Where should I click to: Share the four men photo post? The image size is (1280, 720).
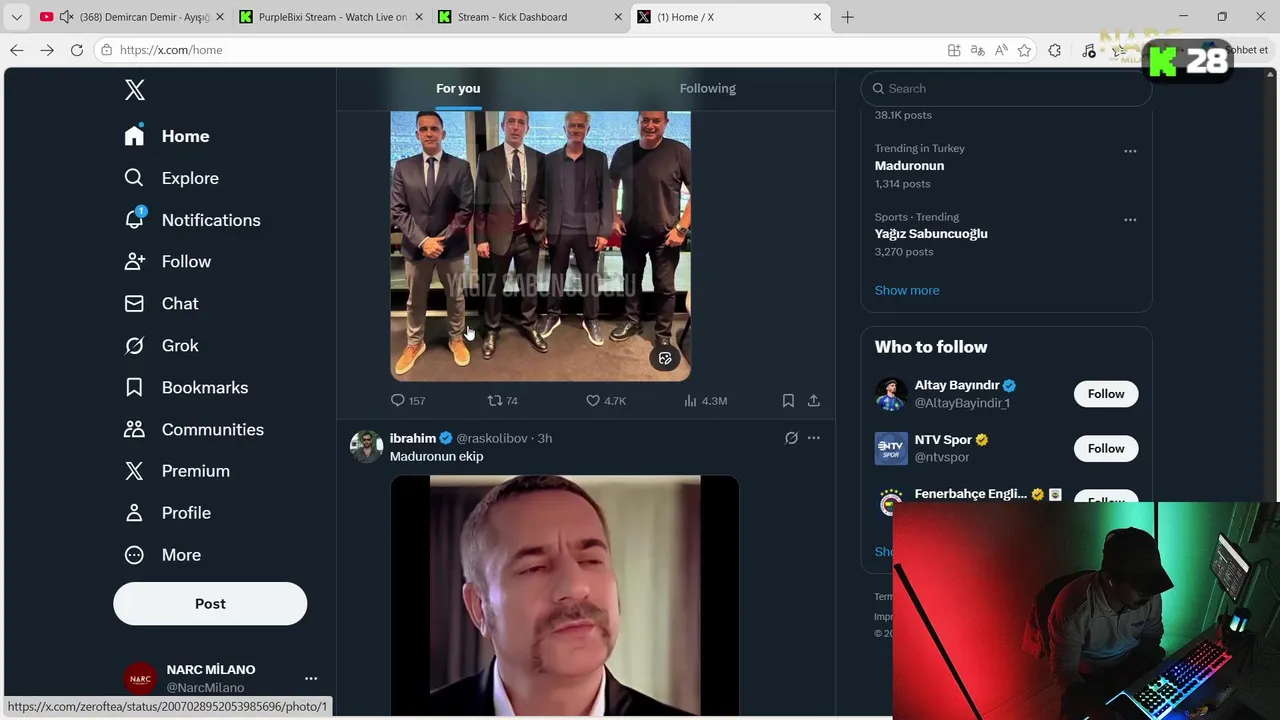[x=814, y=401]
